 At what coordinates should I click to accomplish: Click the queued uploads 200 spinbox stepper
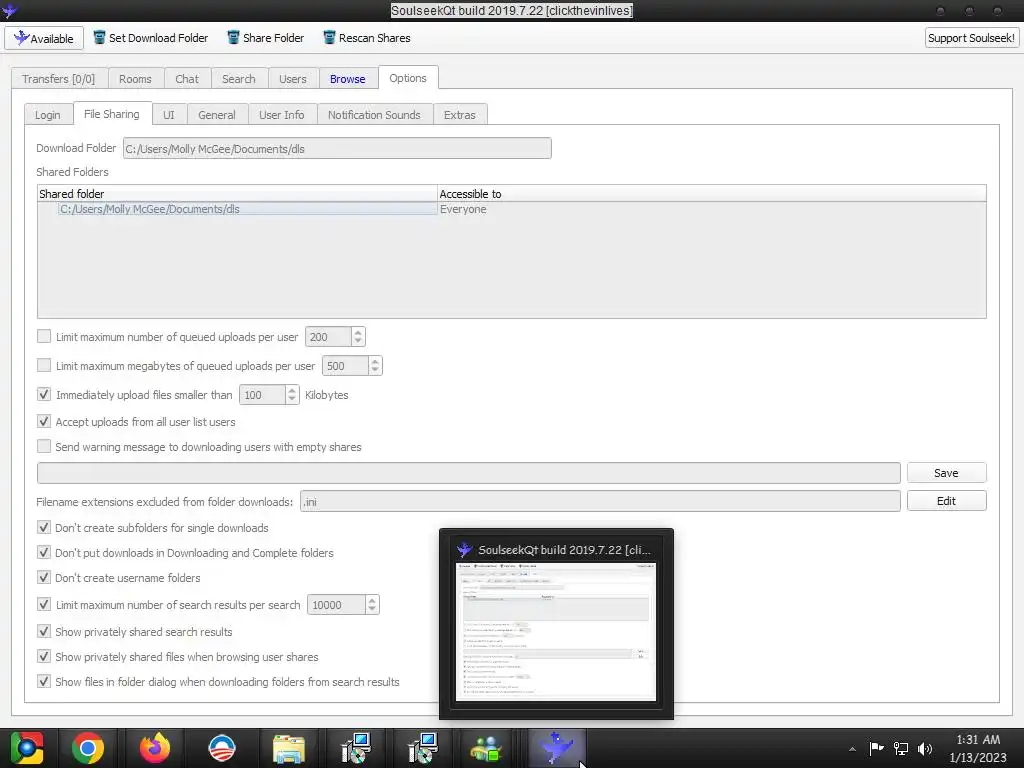click(358, 337)
